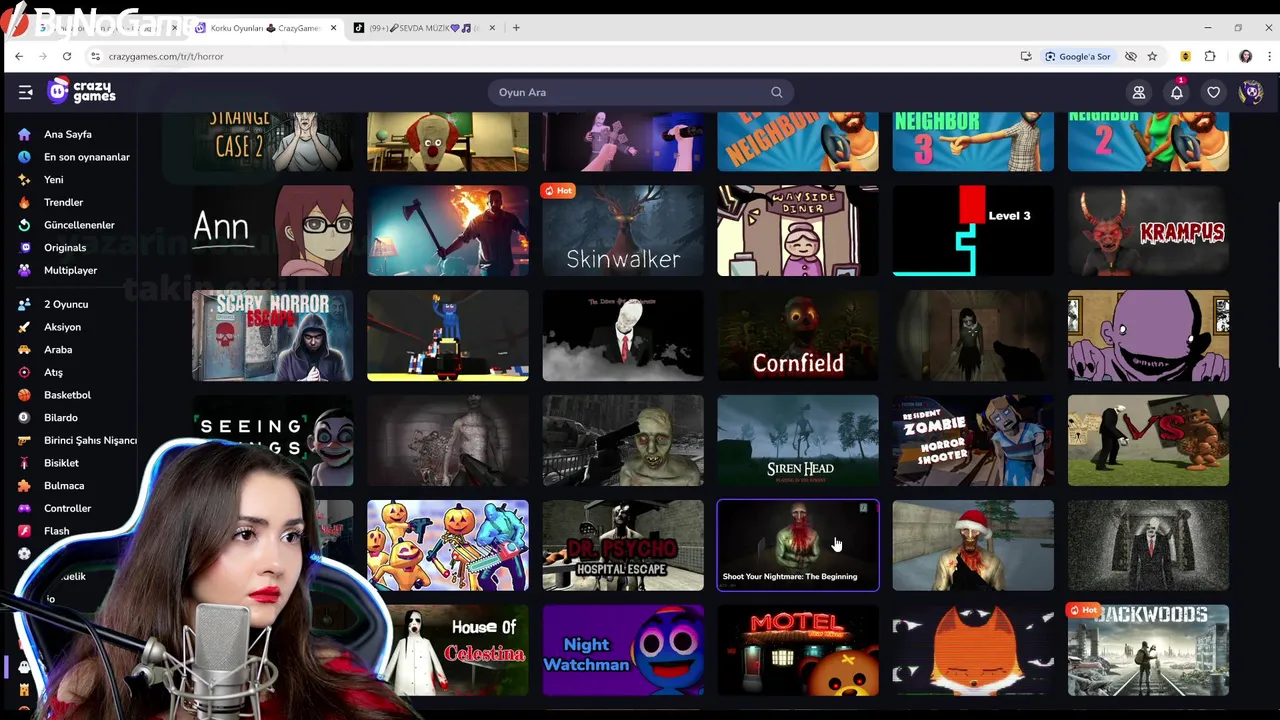Open the Skinwalker game thumbnail
Viewport: 1280px width, 720px height.
[x=622, y=231]
